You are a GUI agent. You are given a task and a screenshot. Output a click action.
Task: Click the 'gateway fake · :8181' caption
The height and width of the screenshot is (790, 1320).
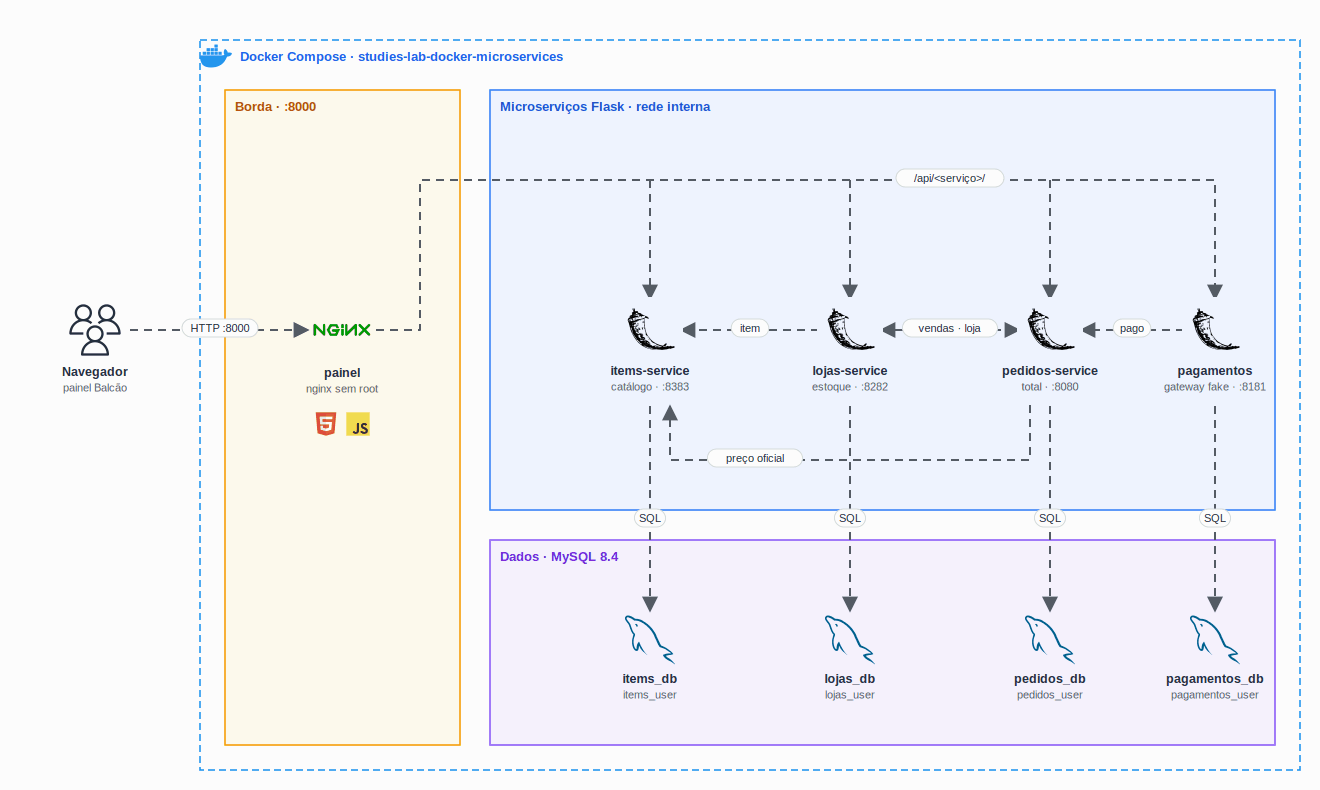1215,387
